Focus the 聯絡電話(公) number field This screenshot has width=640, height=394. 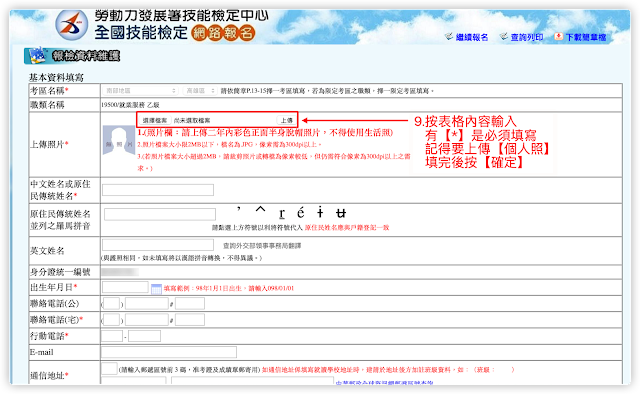click(x=147, y=303)
